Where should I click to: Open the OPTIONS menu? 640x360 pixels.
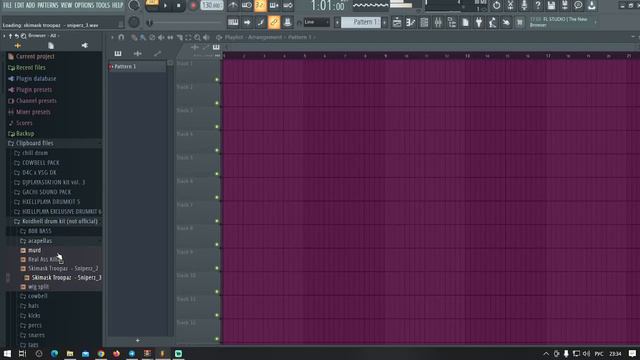coord(84,5)
